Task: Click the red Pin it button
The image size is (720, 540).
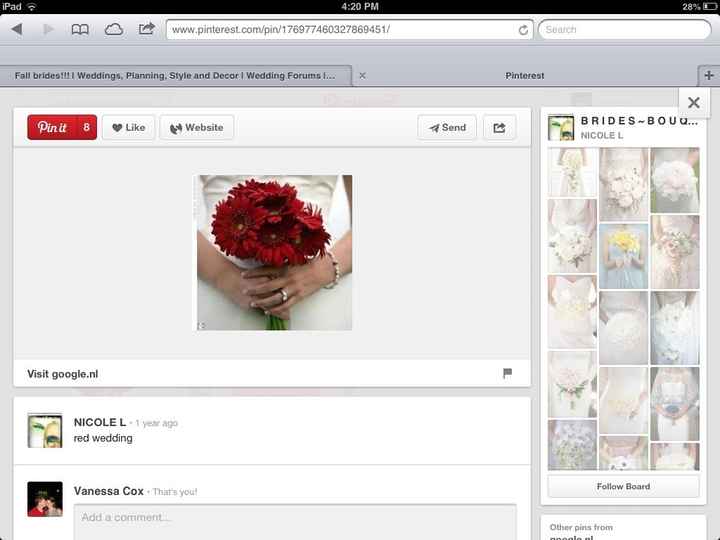Action: tap(52, 127)
